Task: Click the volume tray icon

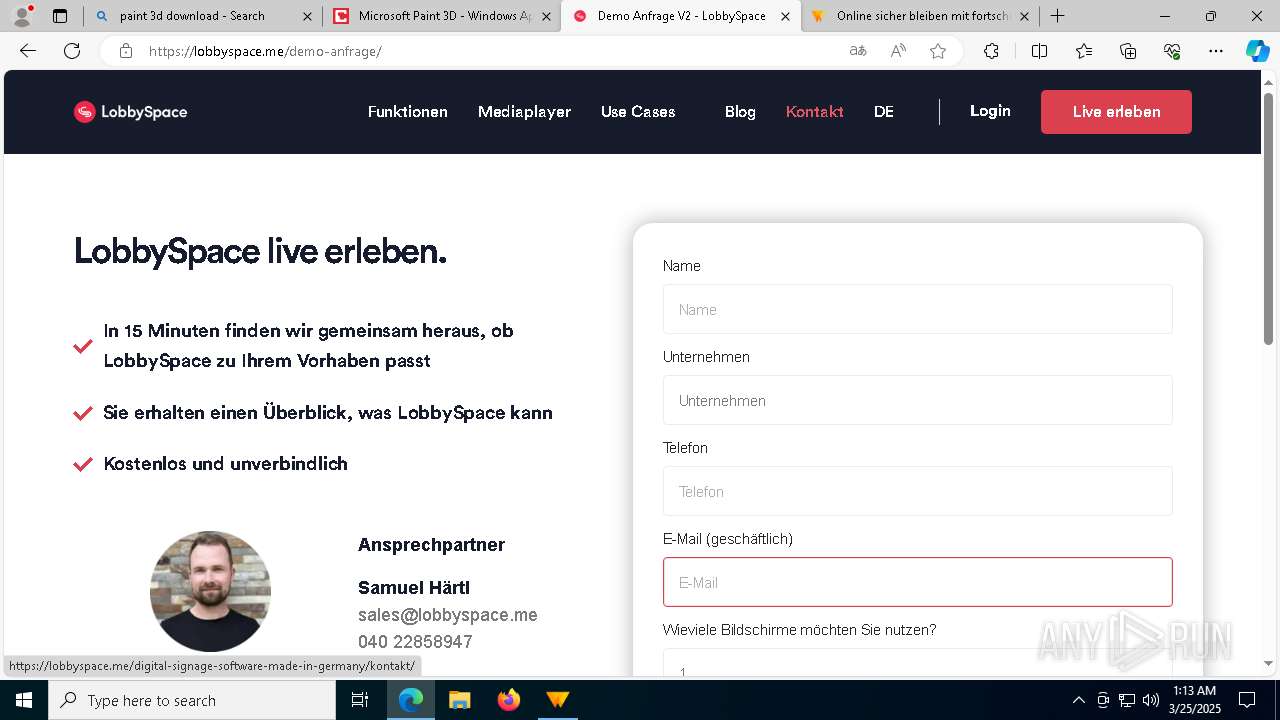Action: point(1151,700)
